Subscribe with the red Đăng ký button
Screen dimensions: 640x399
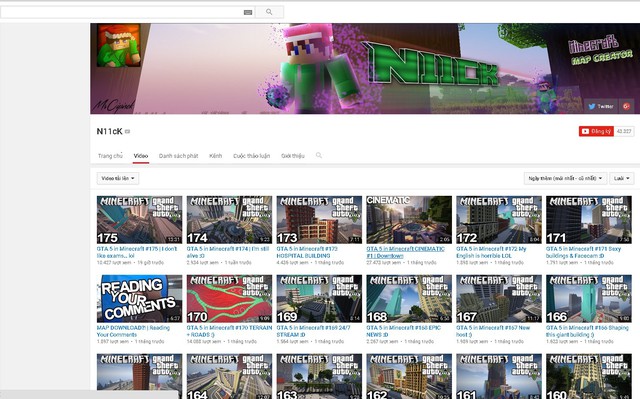596,131
